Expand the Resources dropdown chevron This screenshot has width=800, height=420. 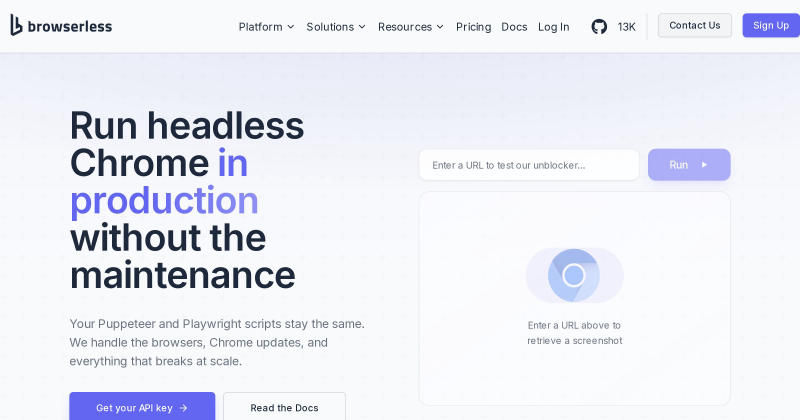click(x=440, y=27)
